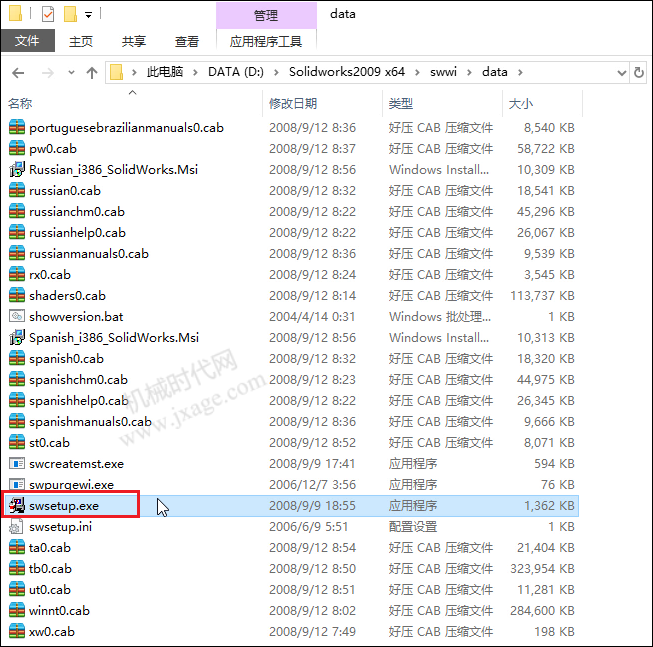Expand chevron after swwi breadcrumb
Image resolution: width=653 pixels, height=647 pixels.
[469, 72]
